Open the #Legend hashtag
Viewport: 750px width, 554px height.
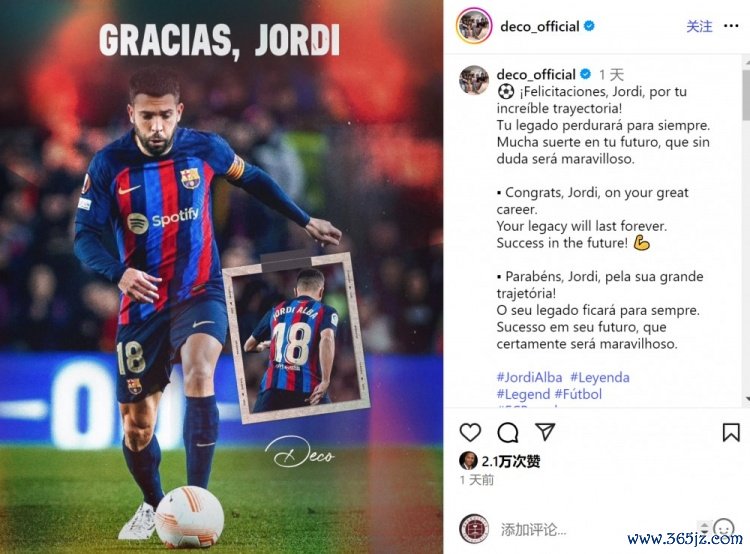(523, 394)
